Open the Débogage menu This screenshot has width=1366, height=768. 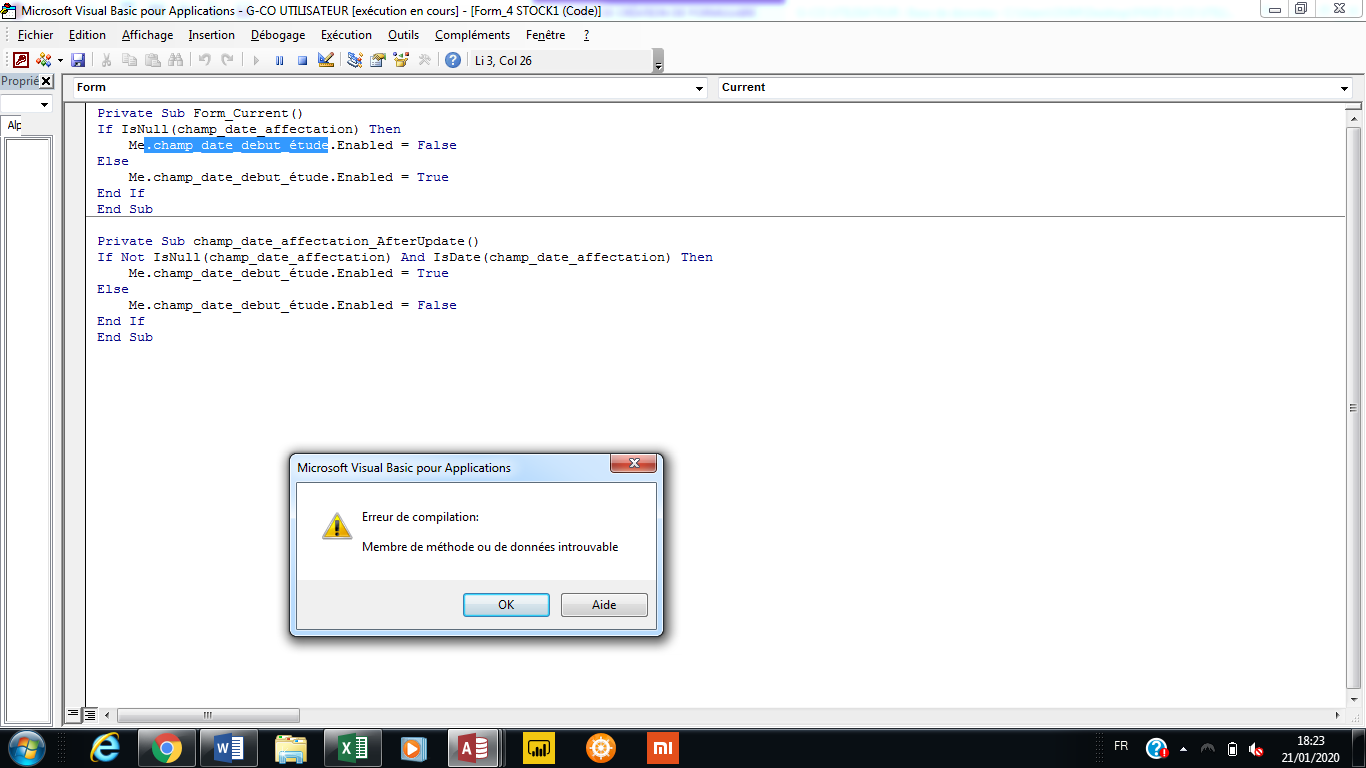278,35
